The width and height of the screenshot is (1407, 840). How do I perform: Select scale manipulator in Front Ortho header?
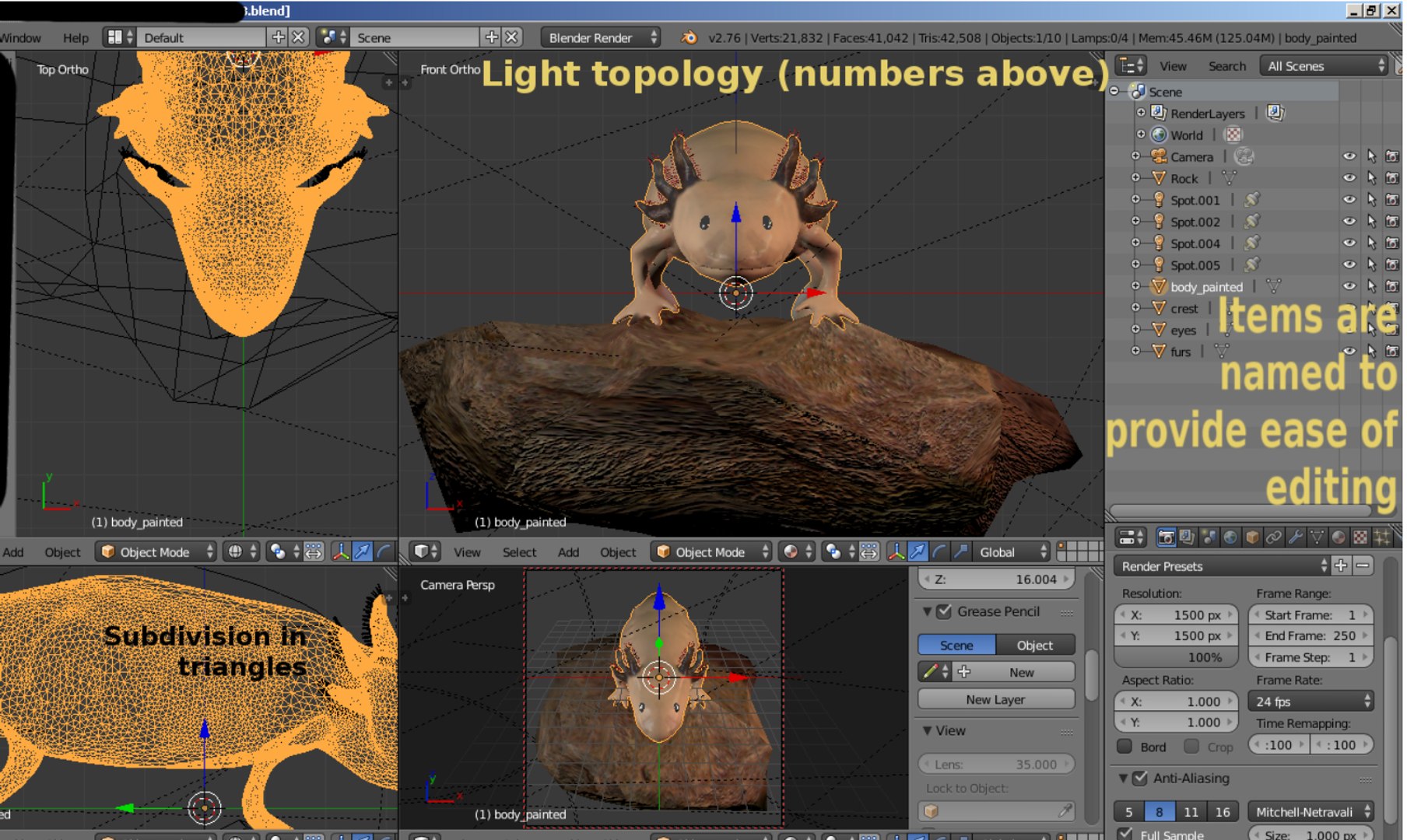click(x=961, y=552)
